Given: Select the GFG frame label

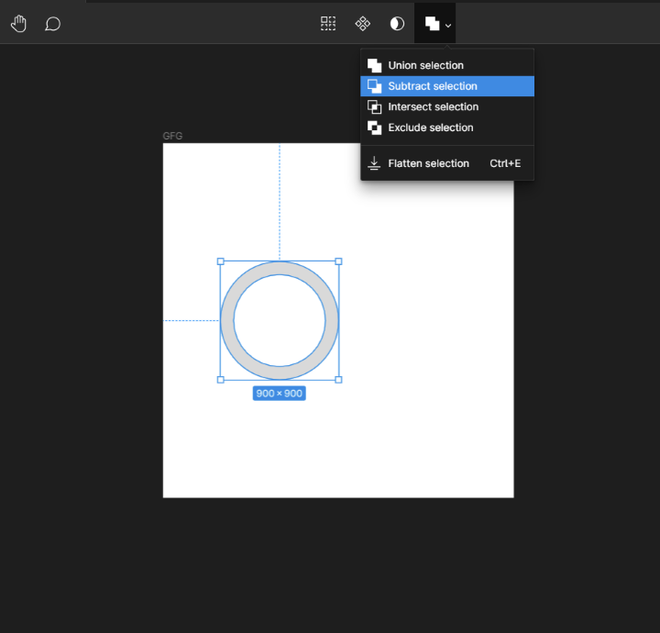Looking at the screenshot, I should (x=173, y=136).
